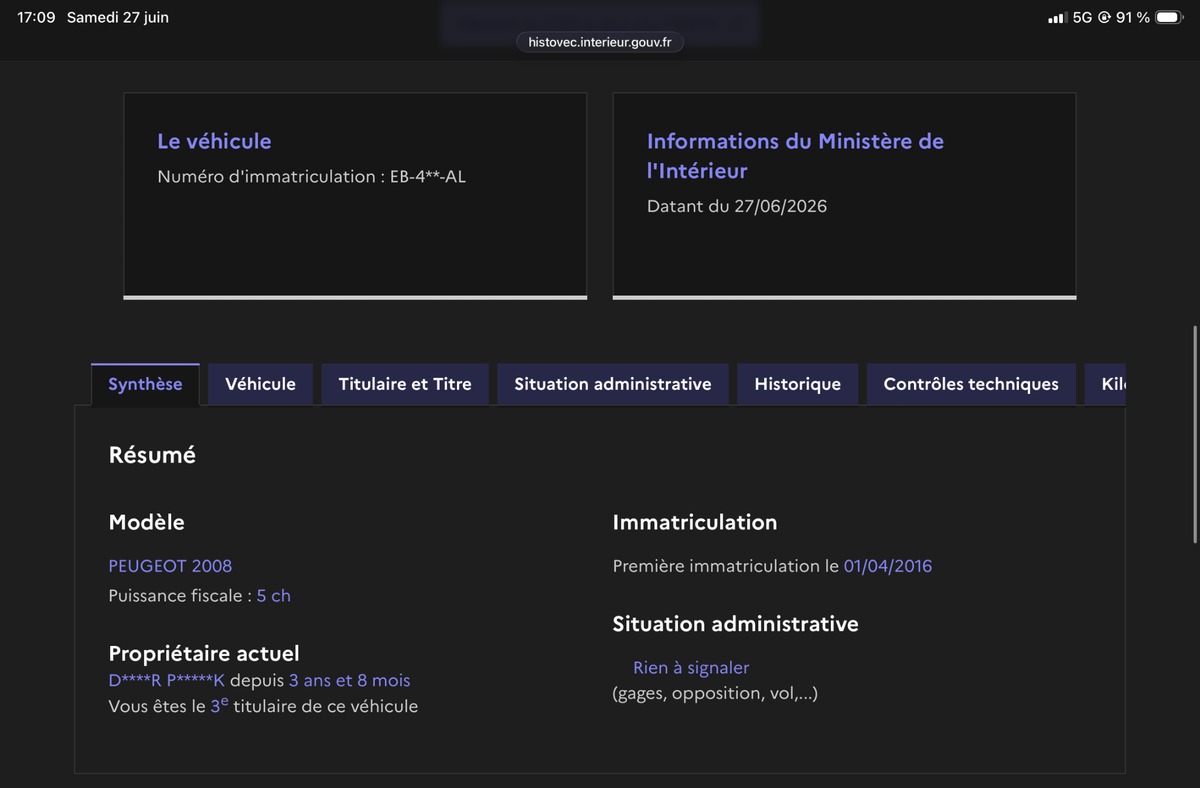
Task: Switch to Situation administrative tab
Action: click(x=613, y=384)
